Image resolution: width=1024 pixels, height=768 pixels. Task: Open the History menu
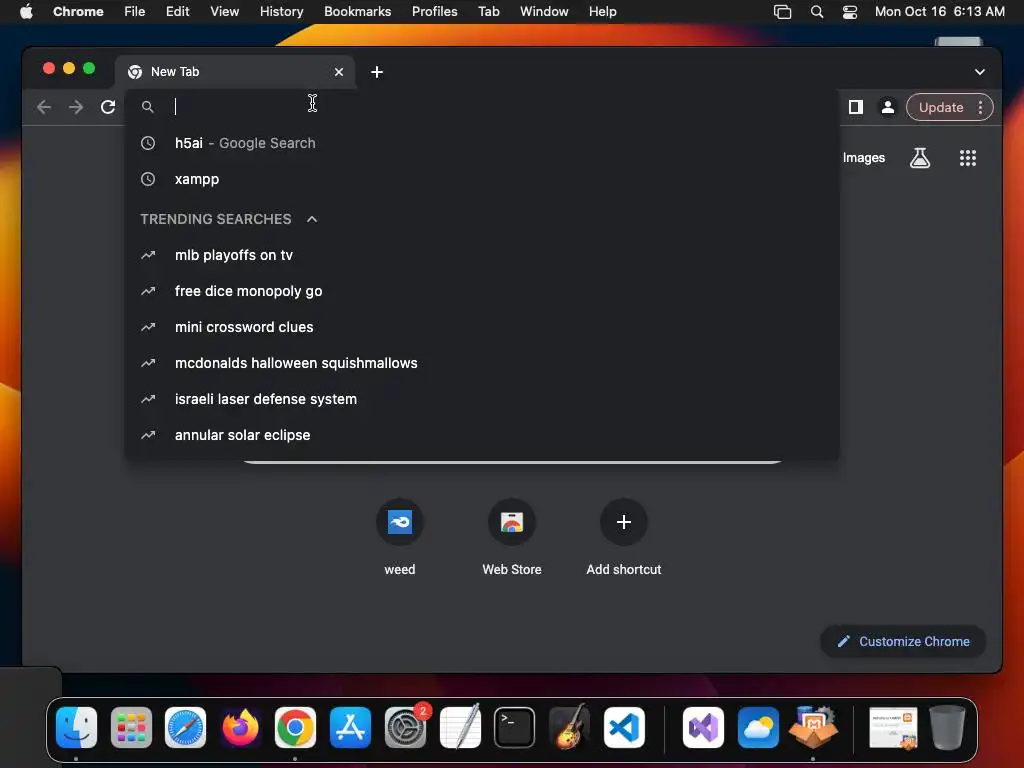[x=281, y=12]
